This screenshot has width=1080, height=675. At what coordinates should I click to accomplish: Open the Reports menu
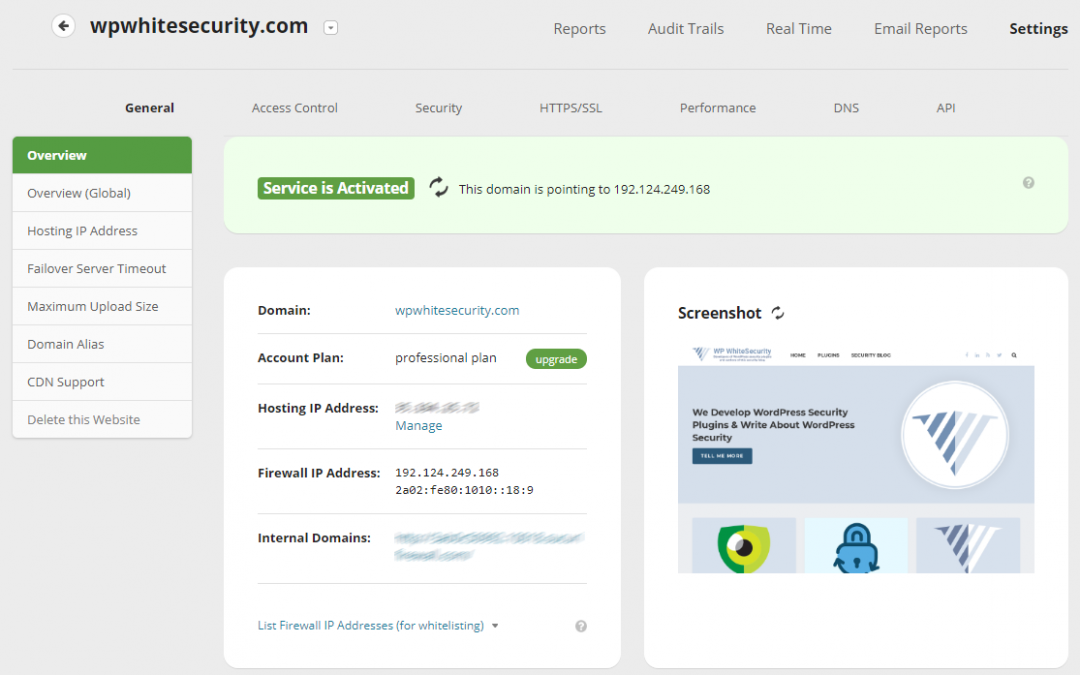[579, 29]
